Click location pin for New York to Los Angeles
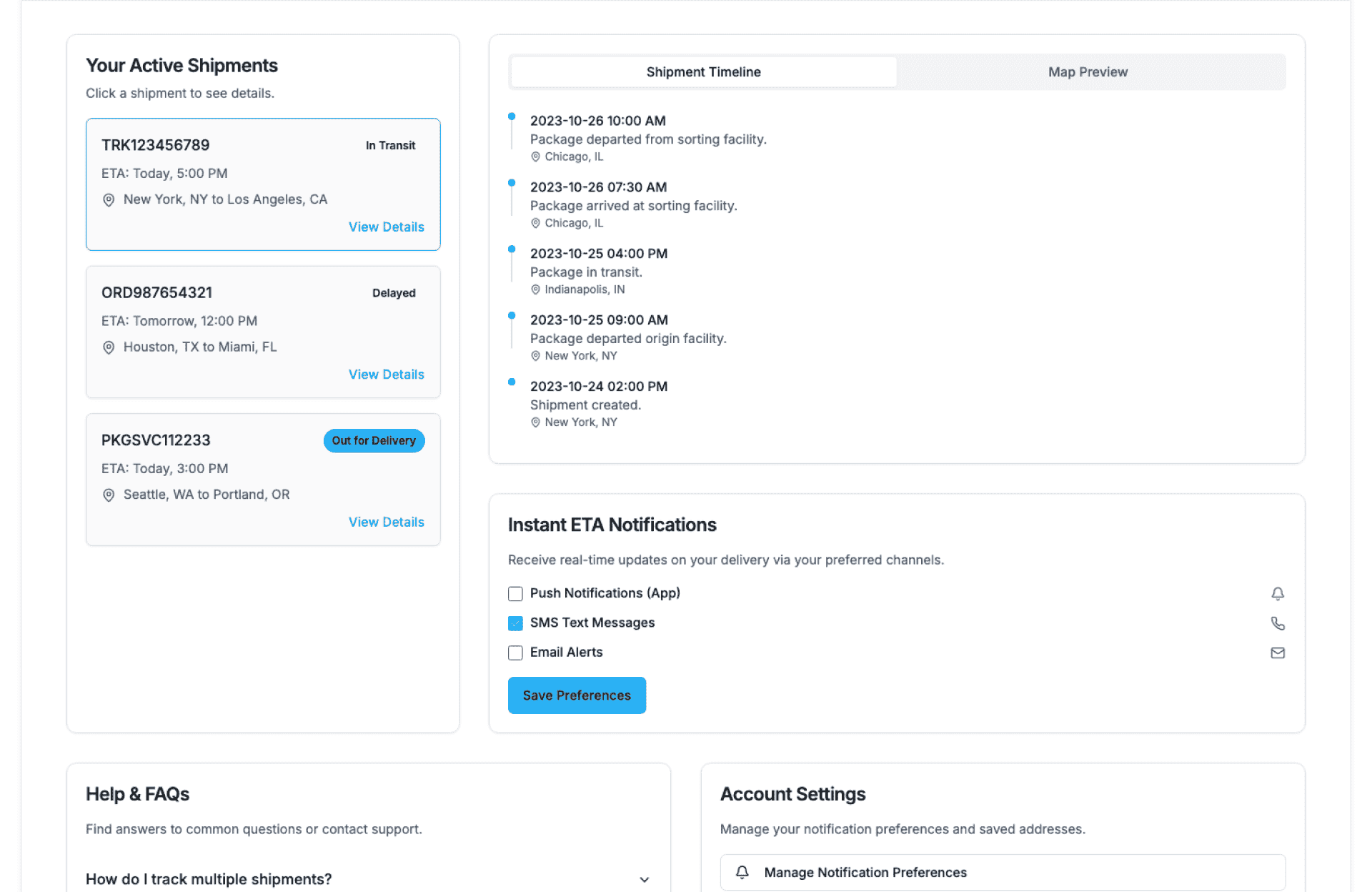 (x=109, y=200)
